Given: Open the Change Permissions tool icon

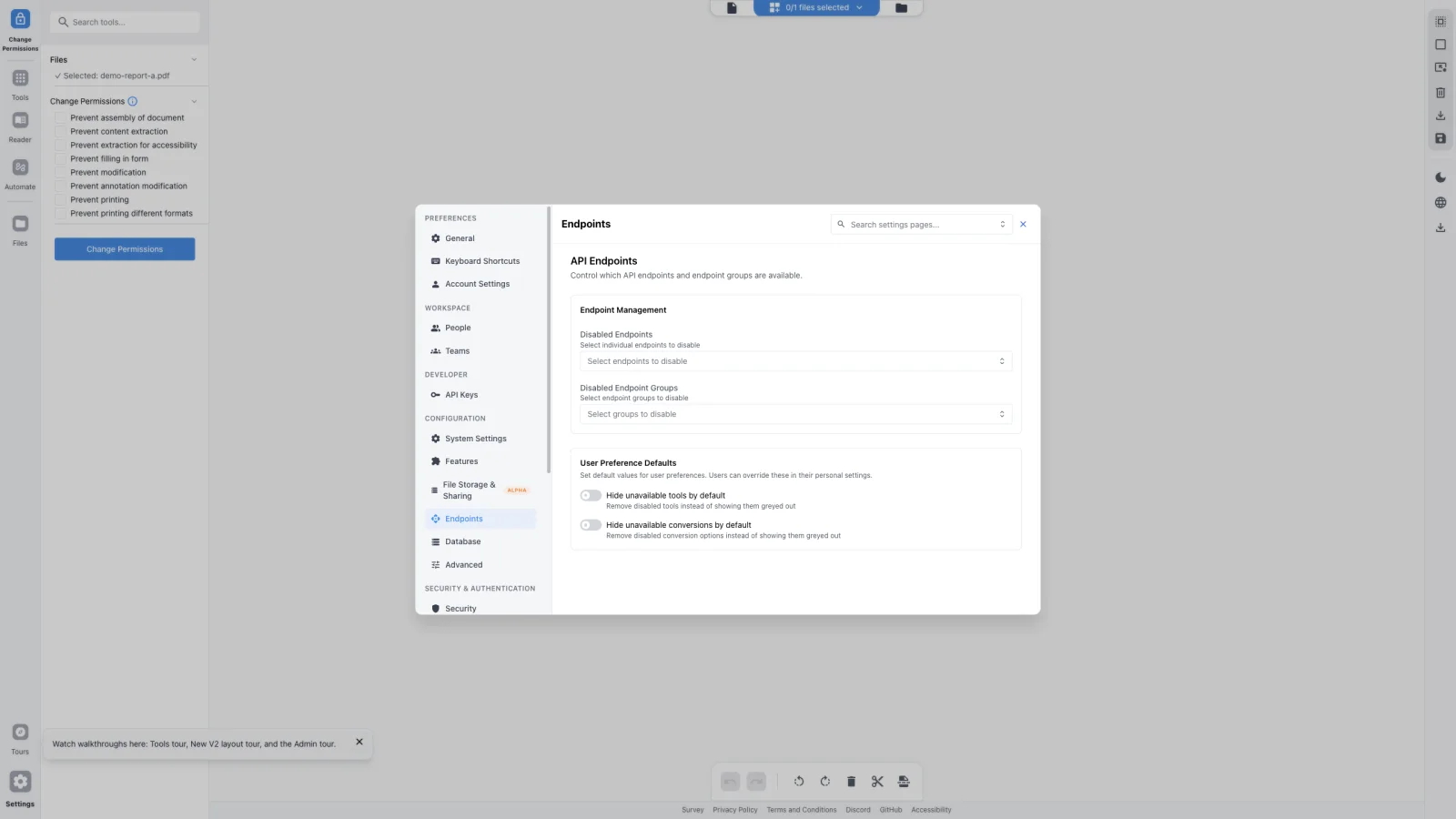Looking at the screenshot, I should tap(20, 19).
